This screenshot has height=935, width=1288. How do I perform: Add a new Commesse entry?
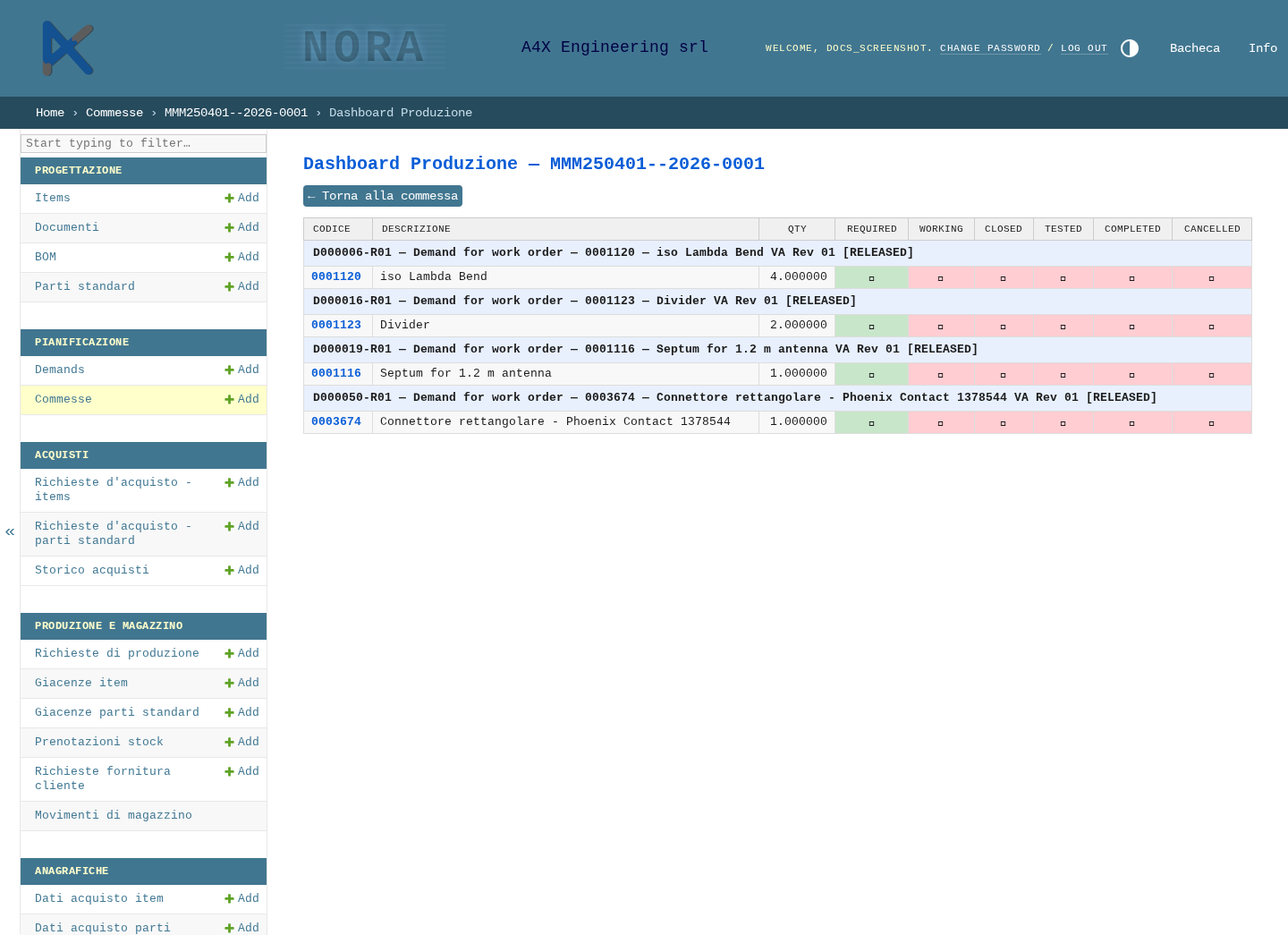coord(241,399)
